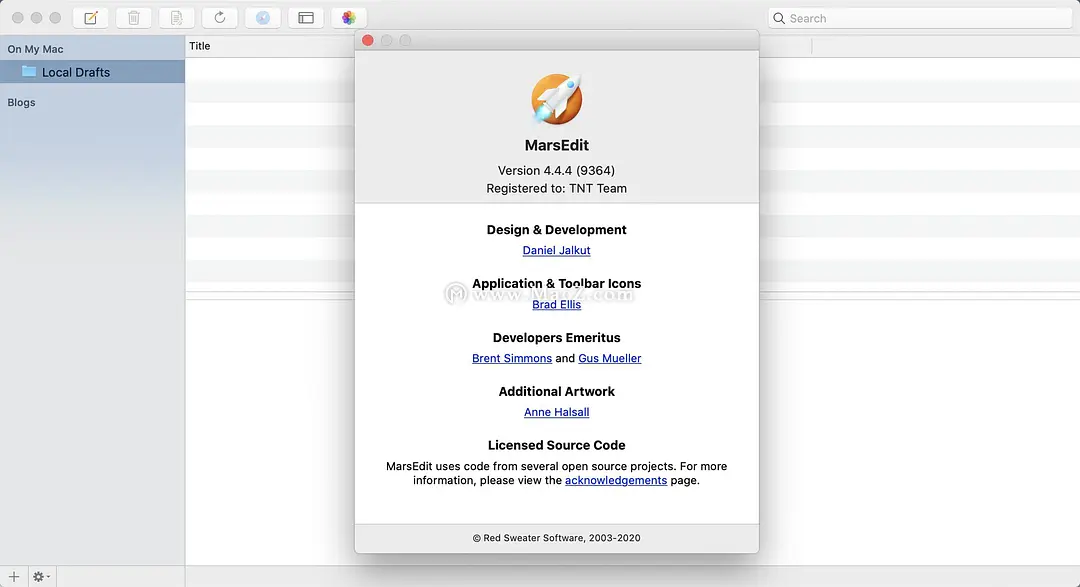Screen dimensions: 1080x587
Task: Click the Local Drafts folder icon
Action: 29,72
